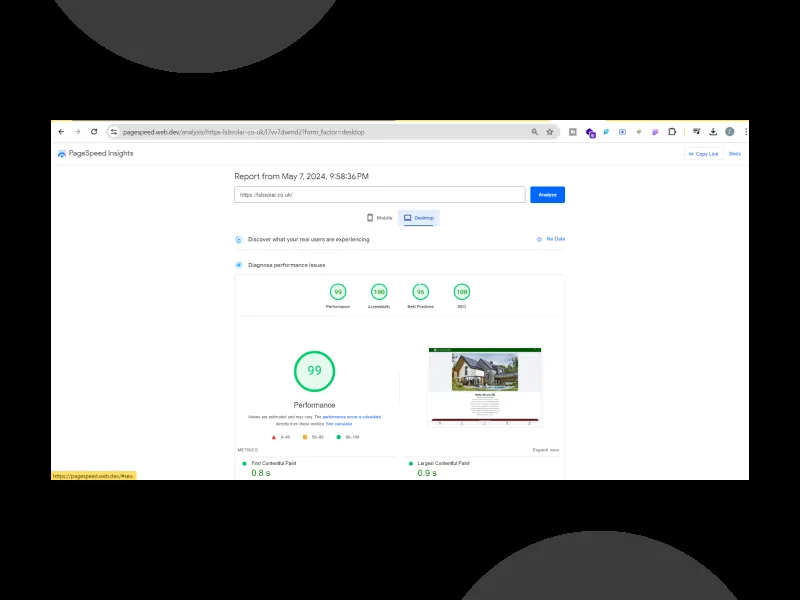
Task: Bookmark this page with the star icon
Action: click(x=549, y=132)
